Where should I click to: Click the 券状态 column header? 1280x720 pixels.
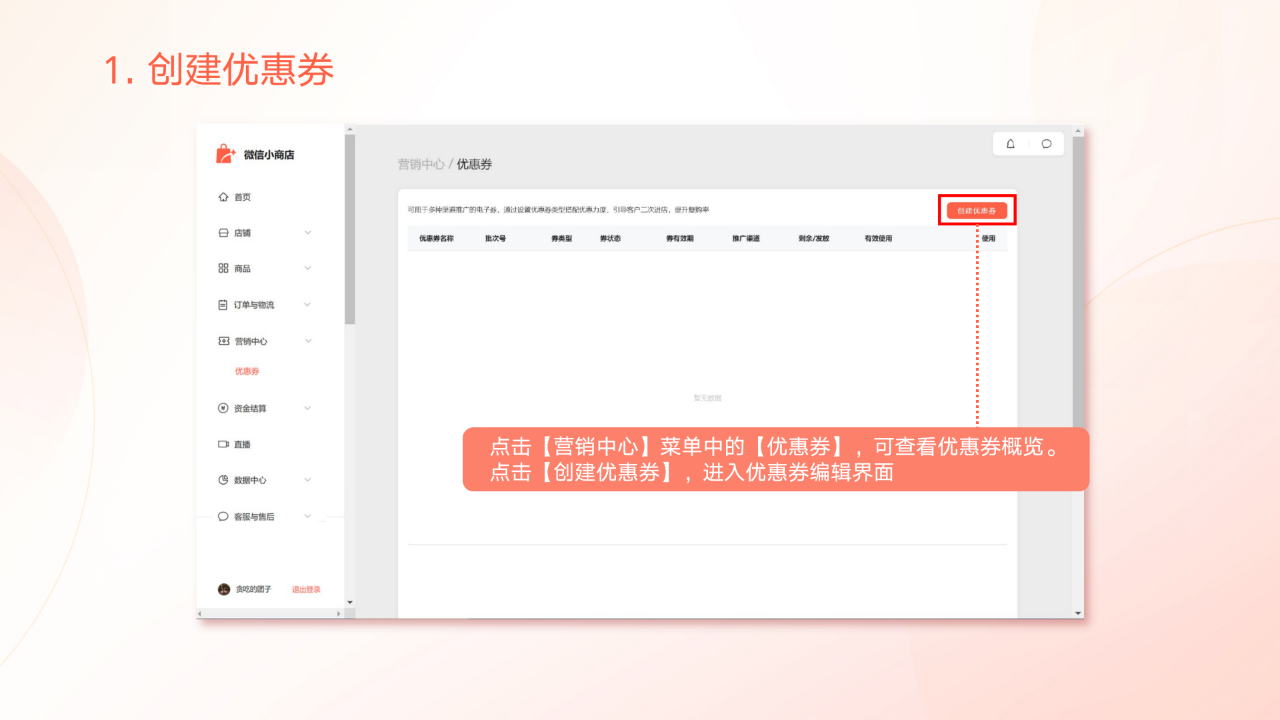click(610, 239)
